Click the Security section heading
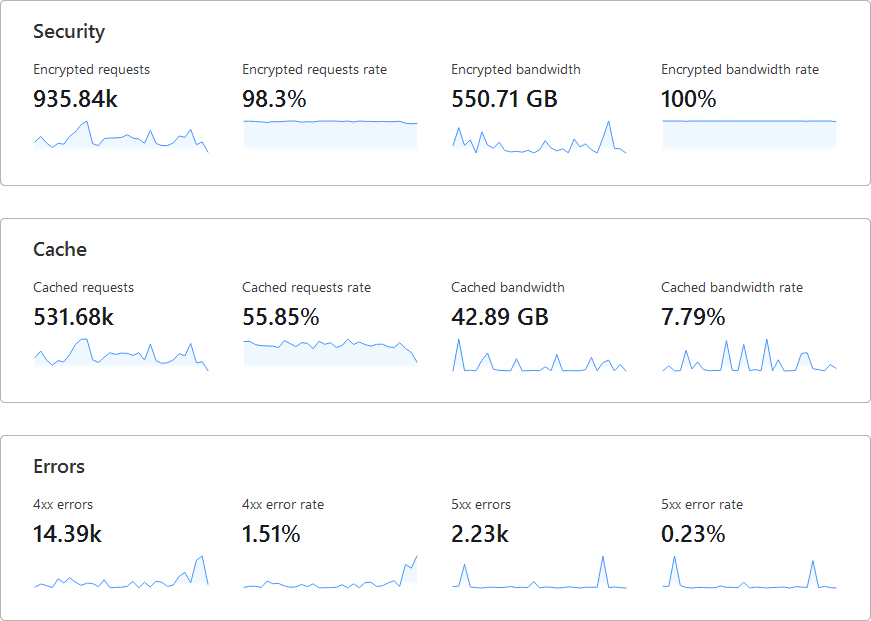 pos(69,32)
